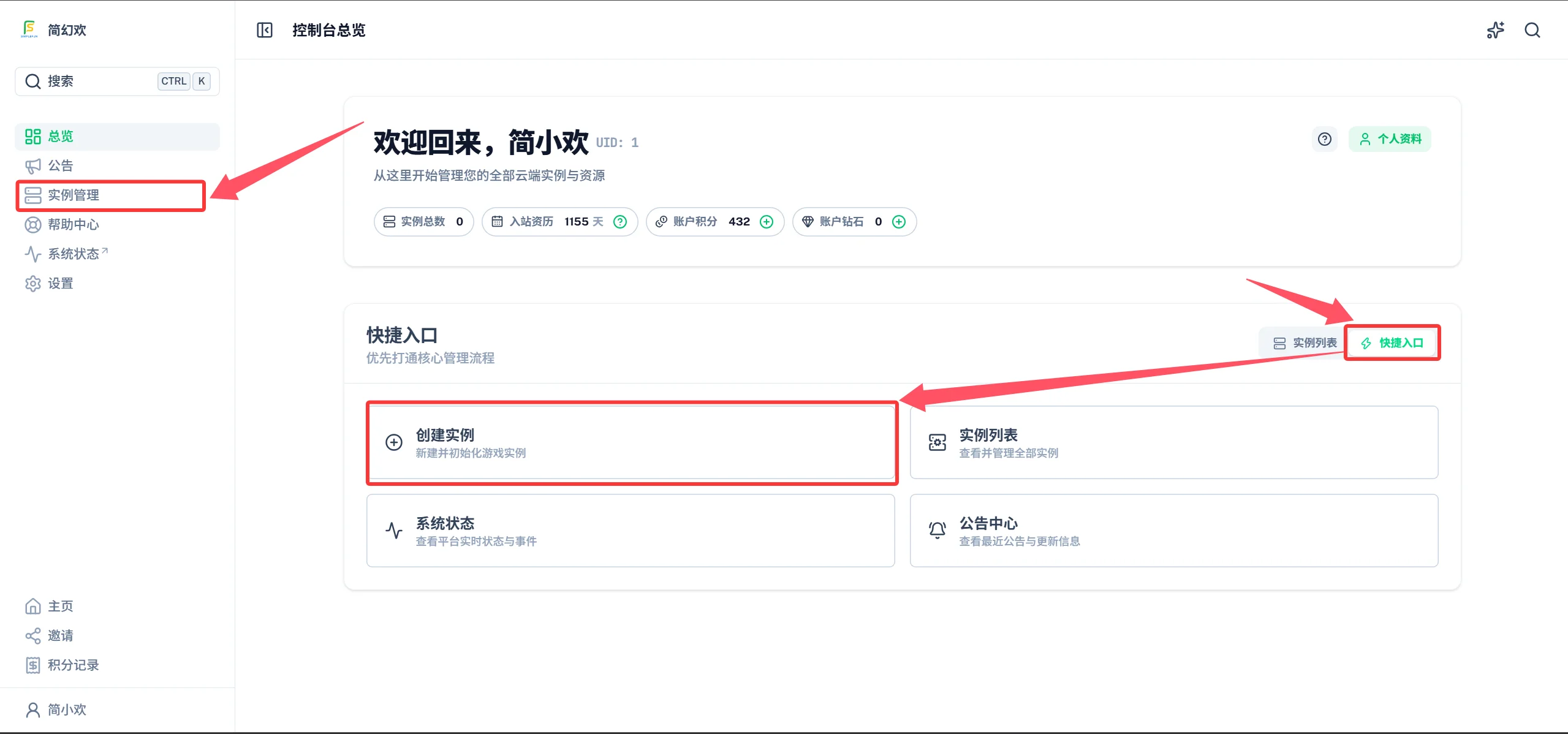Click the pulse icon on 系统状态 card
1568x734 pixels.
pos(394,530)
